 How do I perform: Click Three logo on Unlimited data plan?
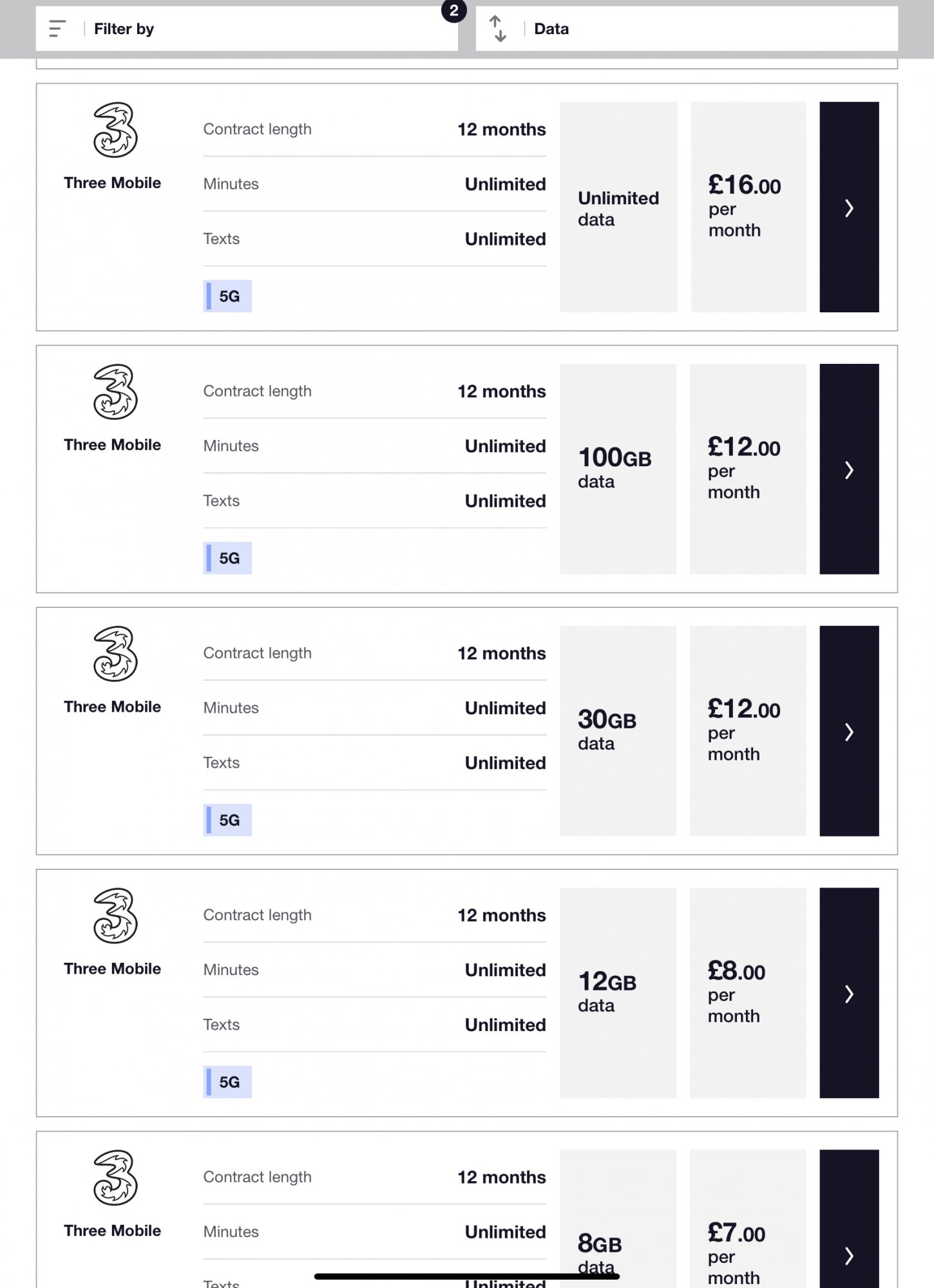coord(115,130)
